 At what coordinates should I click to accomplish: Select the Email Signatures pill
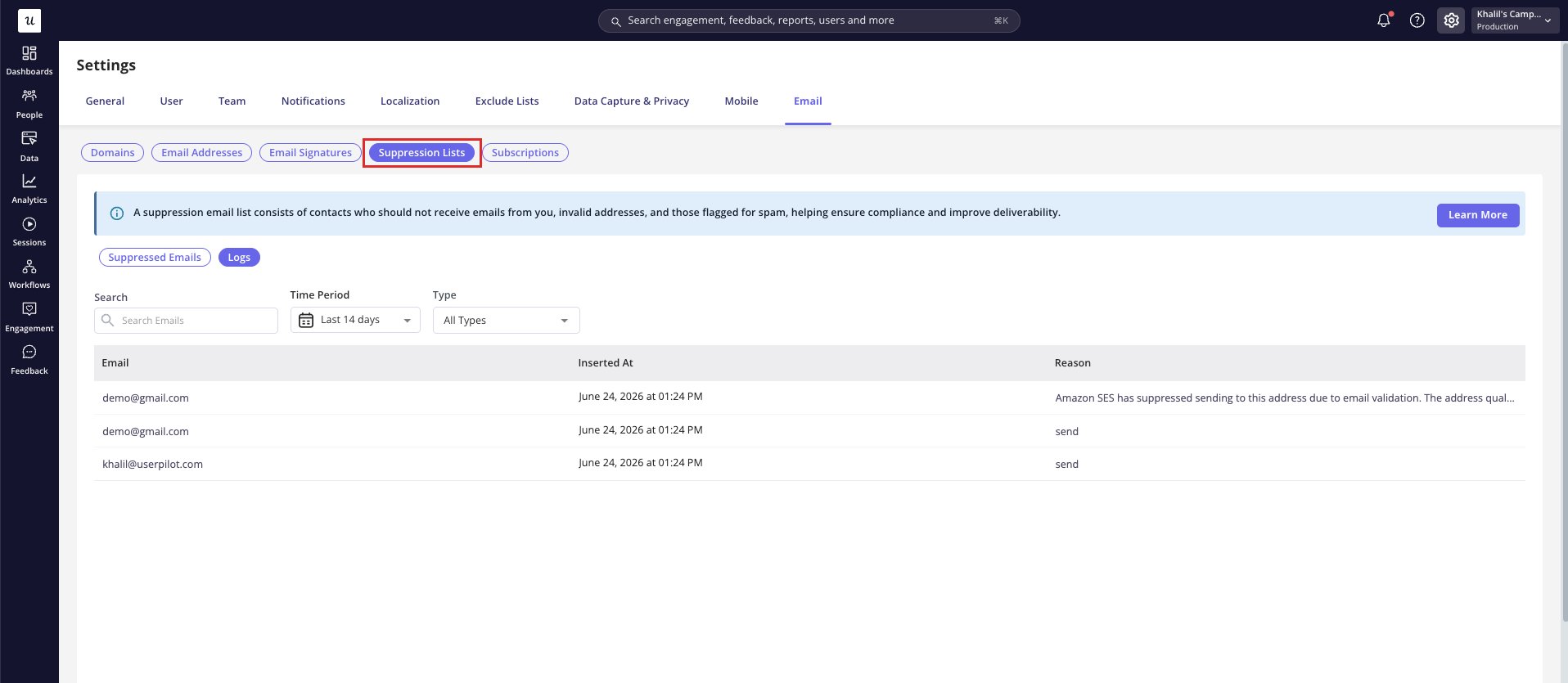[310, 153]
